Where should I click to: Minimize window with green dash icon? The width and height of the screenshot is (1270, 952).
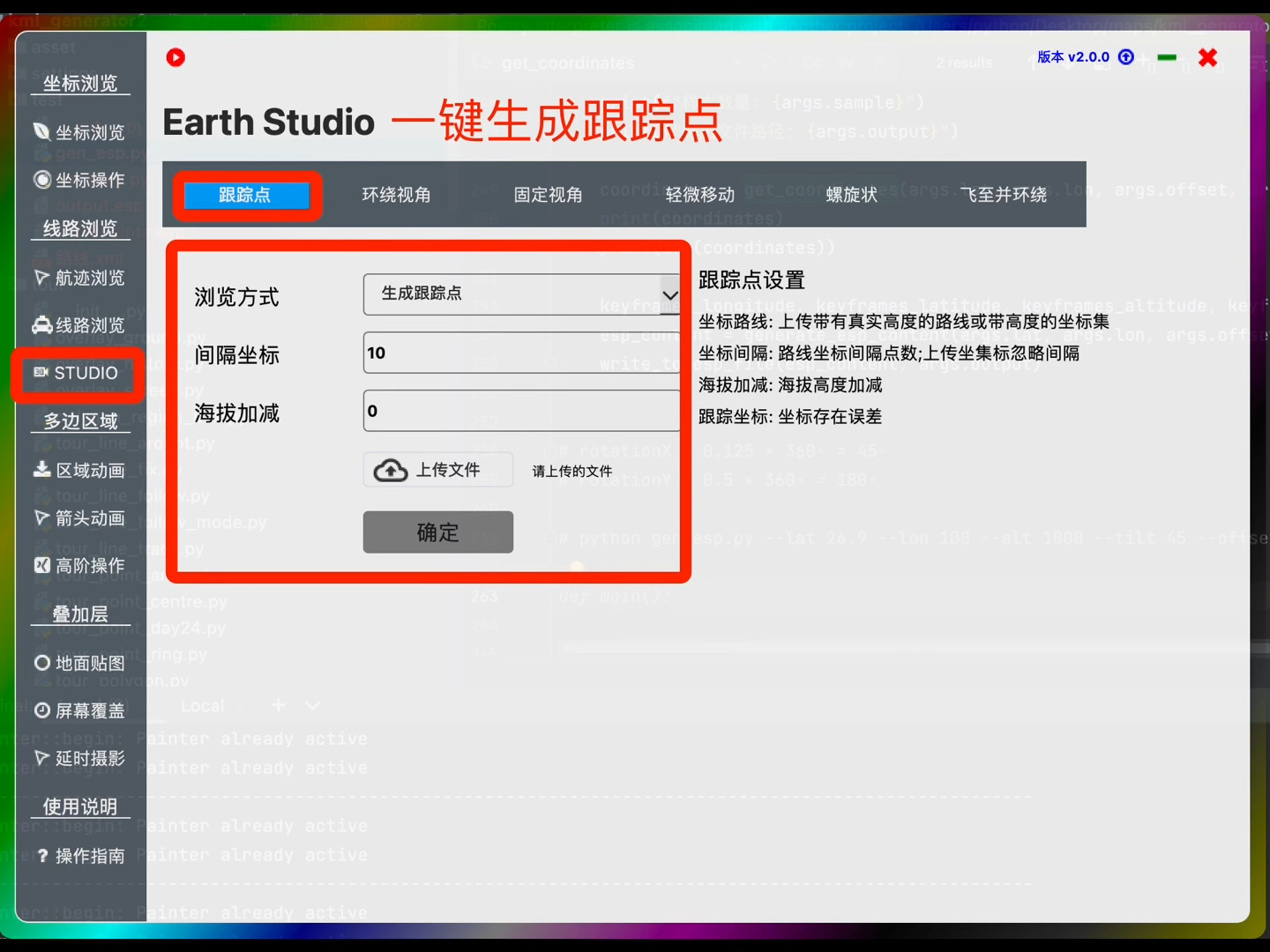click(x=1167, y=57)
